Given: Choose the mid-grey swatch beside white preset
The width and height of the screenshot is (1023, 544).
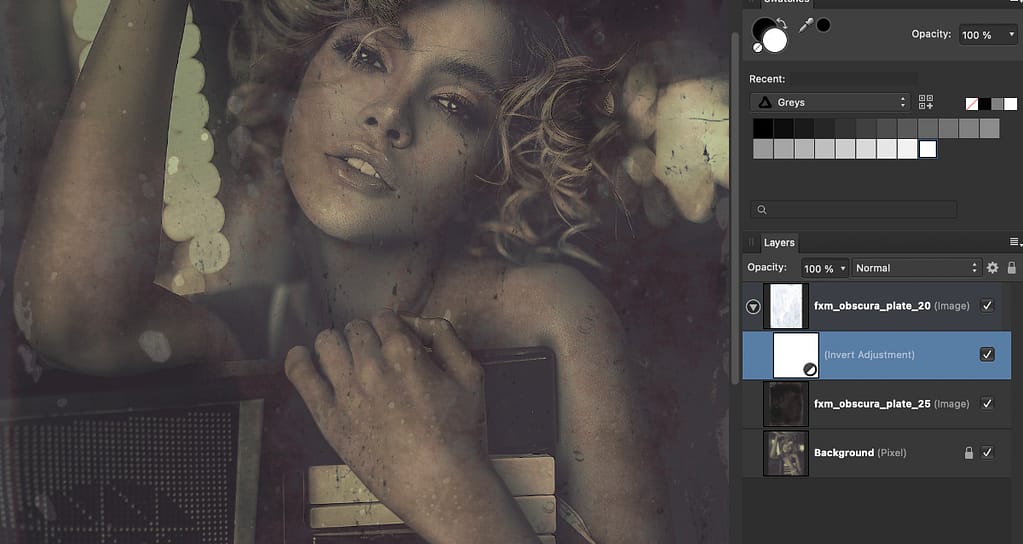Looking at the screenshot, I should 998,104.
